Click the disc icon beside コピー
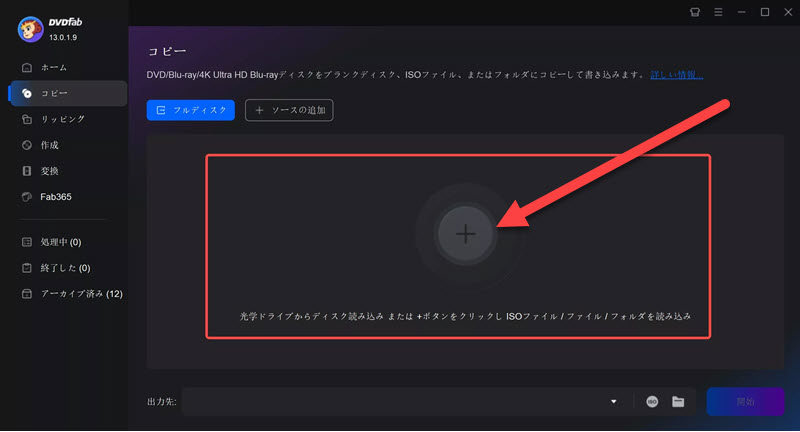800x432 pixels. (27, 93)
